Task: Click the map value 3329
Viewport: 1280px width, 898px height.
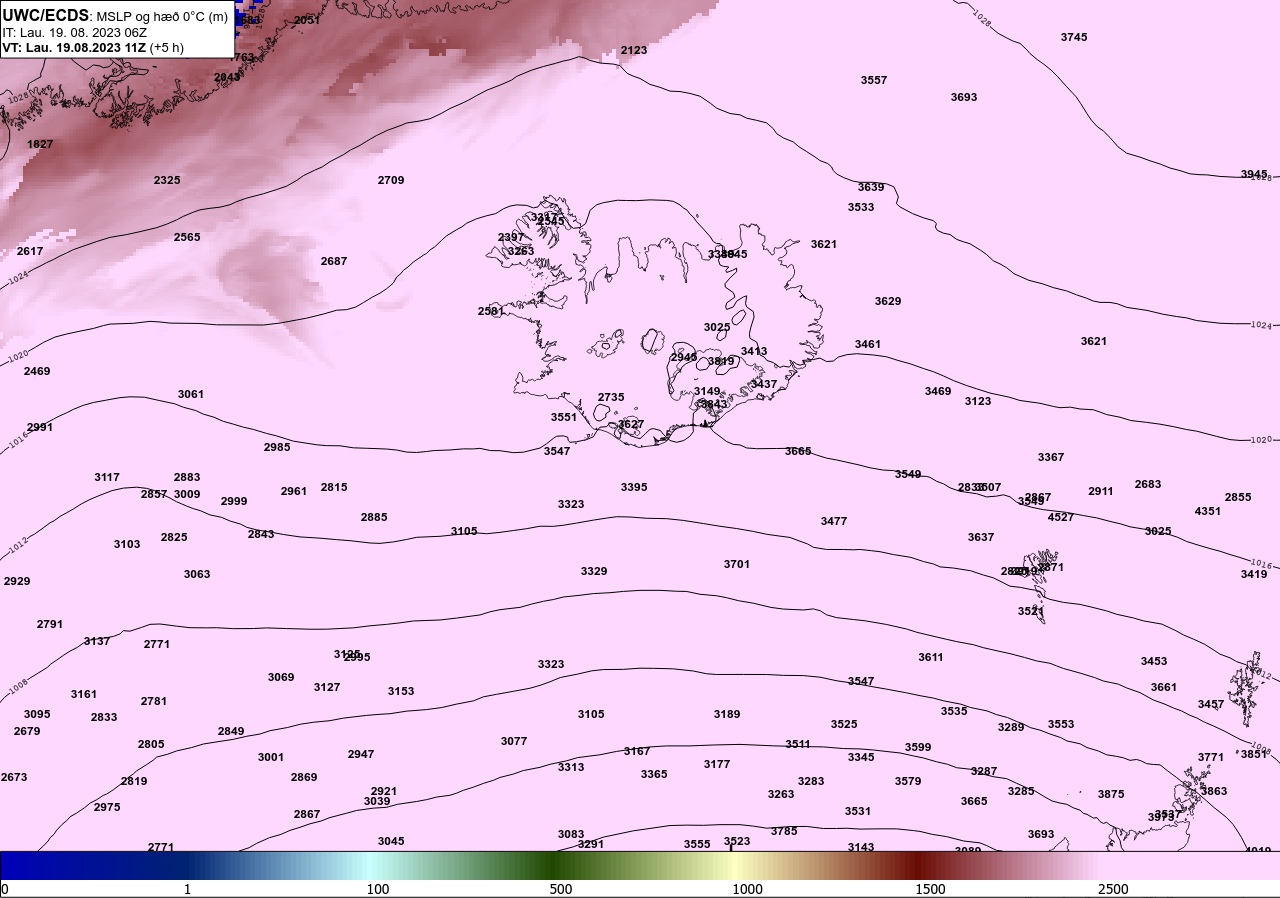Action: click(594, 571)
